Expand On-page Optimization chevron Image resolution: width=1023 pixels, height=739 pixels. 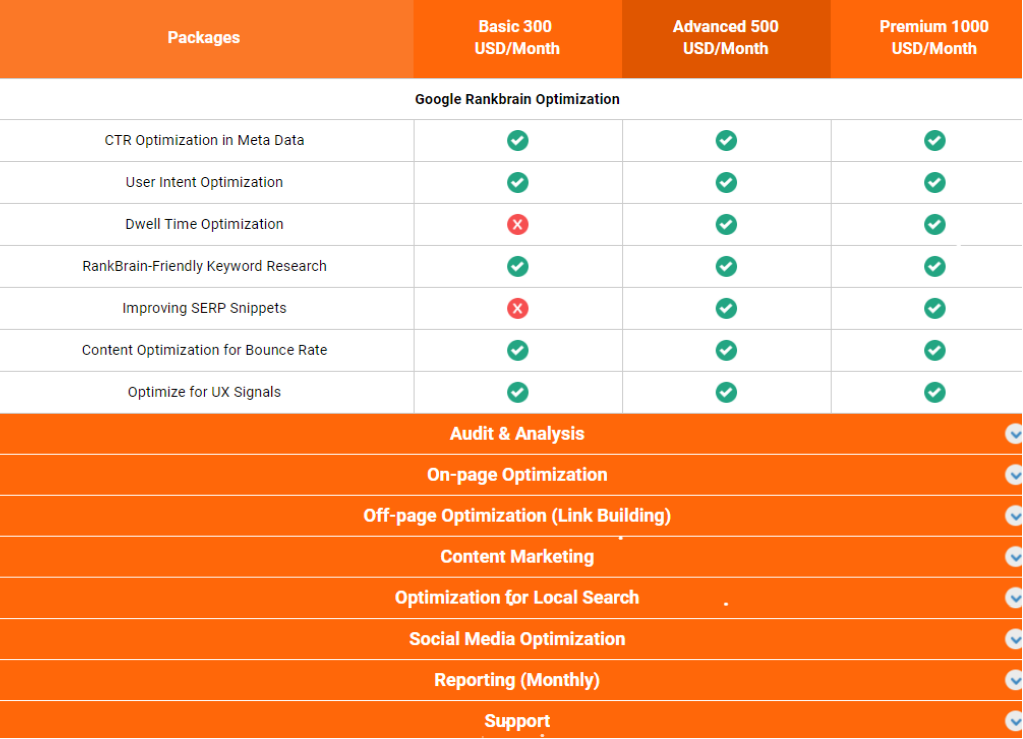[1013, 475]
